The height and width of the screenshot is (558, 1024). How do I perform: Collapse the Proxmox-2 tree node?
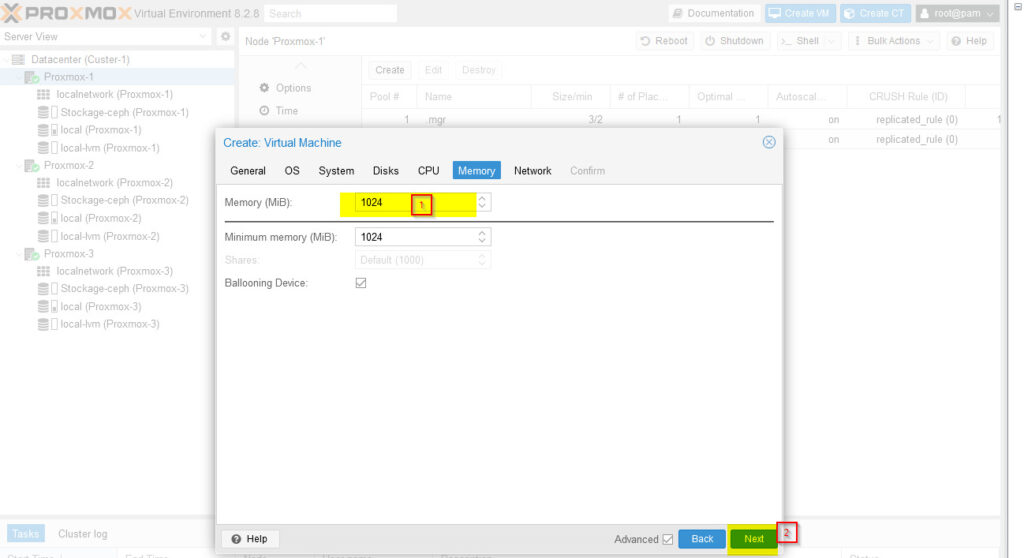point(18,165)
